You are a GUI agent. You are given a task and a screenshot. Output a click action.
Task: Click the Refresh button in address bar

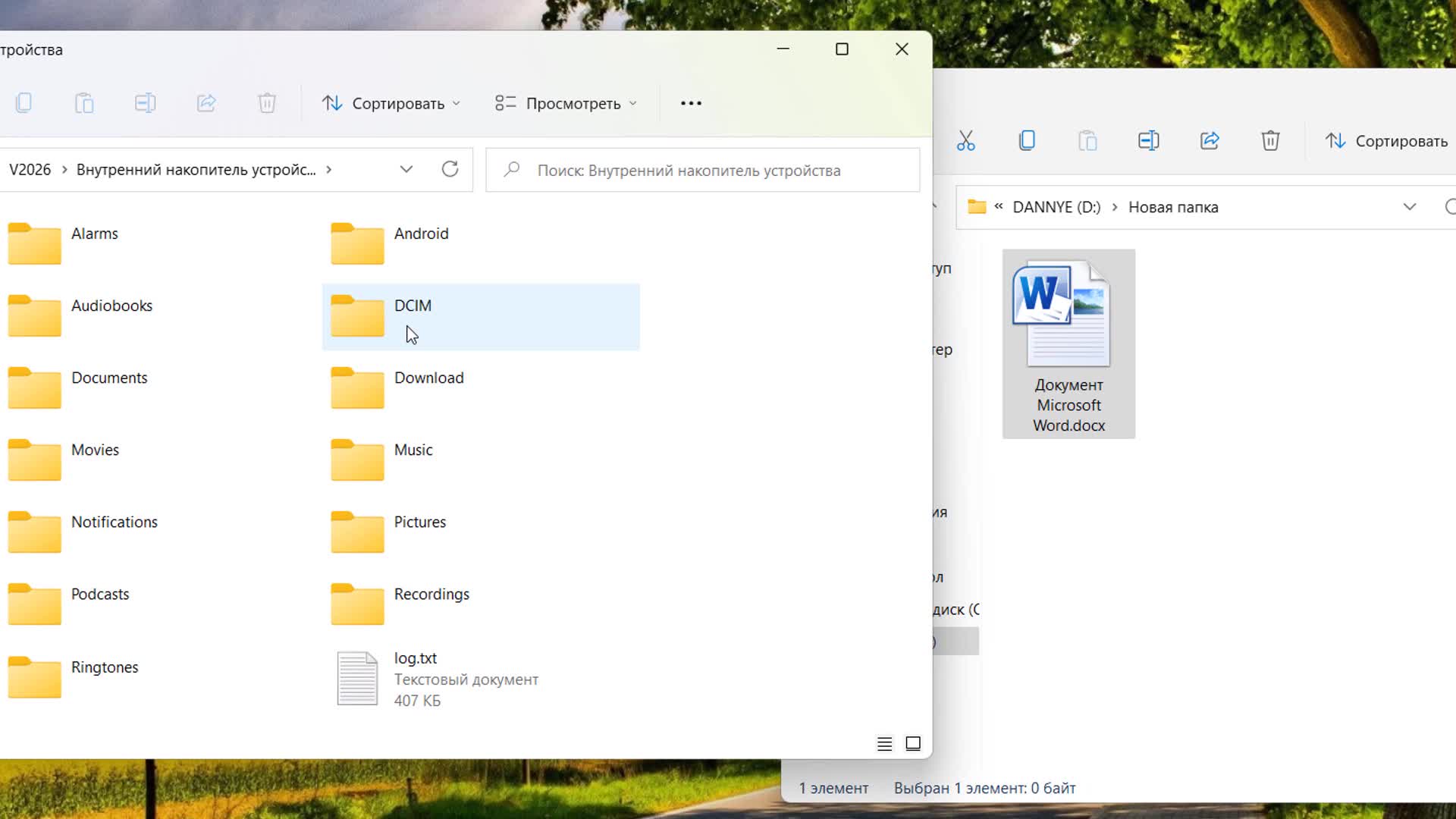point(449,170)
